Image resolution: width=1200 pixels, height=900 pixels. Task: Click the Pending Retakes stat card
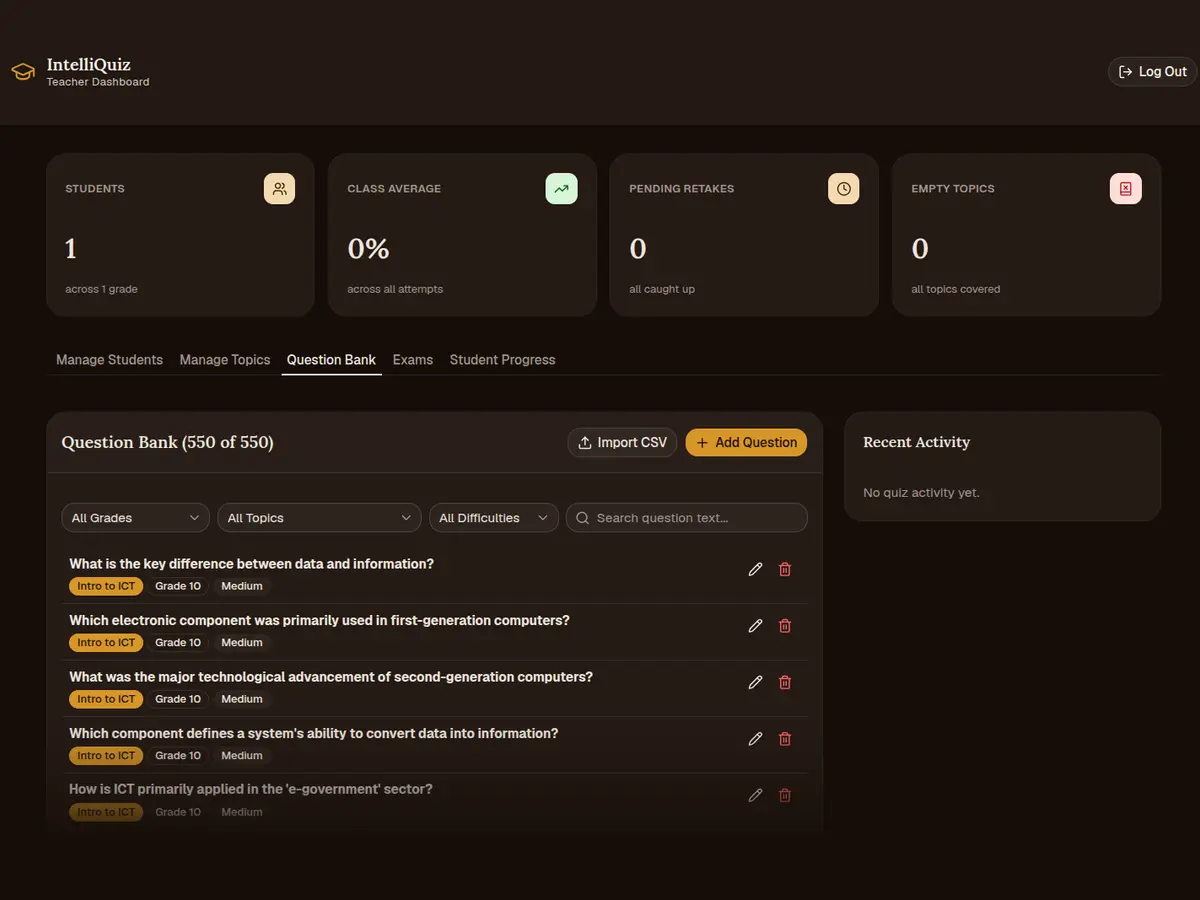click(744, 235)
